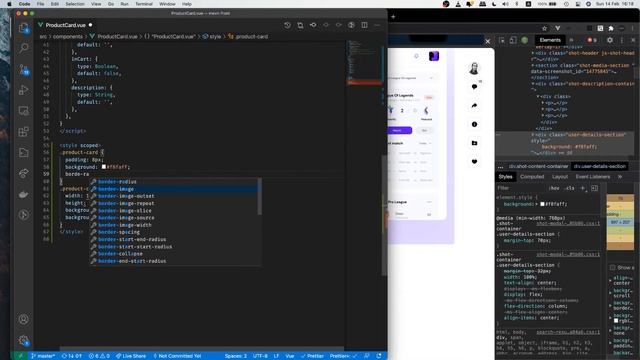Click Live Share in the status bar
Screen dimensions: 640x360
click(x=131, y=356)
